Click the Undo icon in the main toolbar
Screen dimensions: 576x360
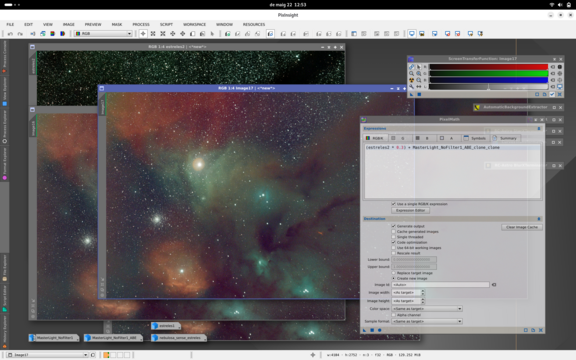tap(10, 34)
